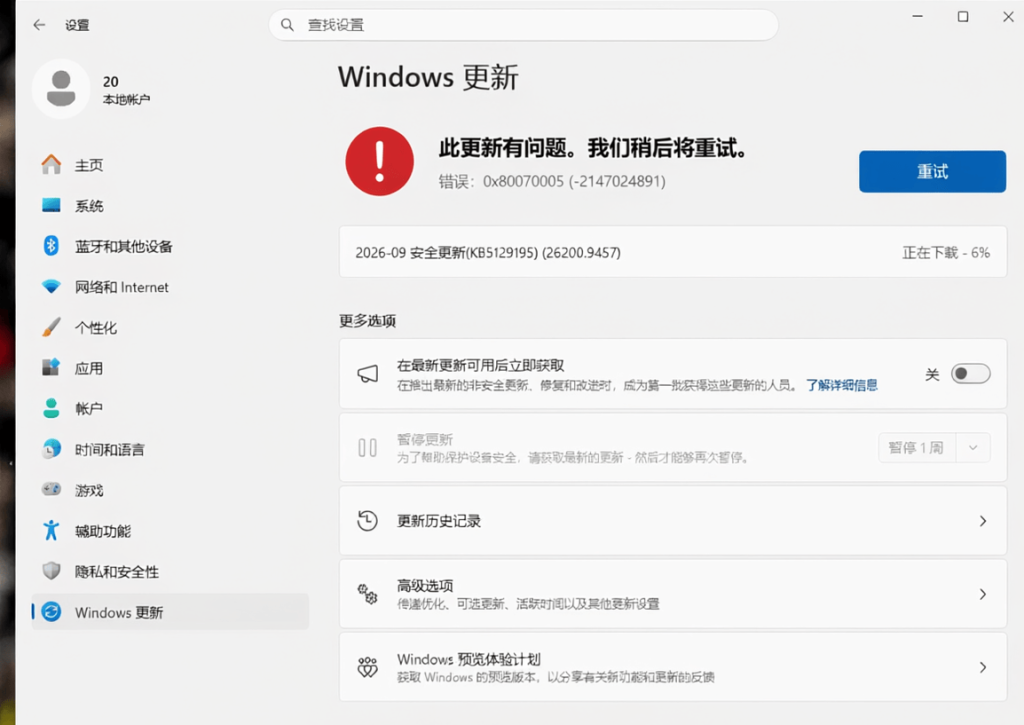Viewport: 1024px width, 725px height.
Task: Click the blue 重试 button
Action: coord(932,171)
